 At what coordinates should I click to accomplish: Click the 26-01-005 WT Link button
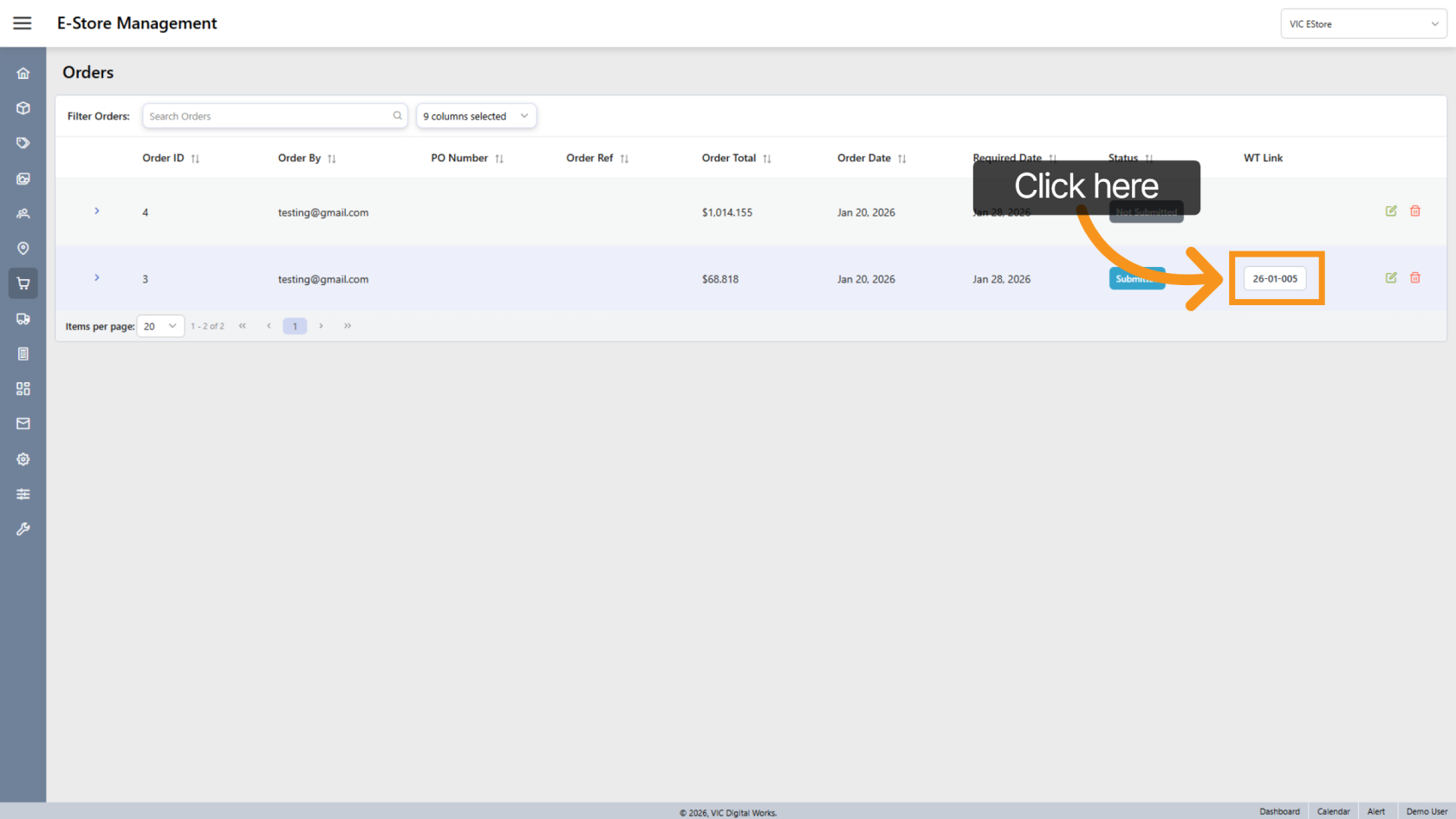[1275, 278]
